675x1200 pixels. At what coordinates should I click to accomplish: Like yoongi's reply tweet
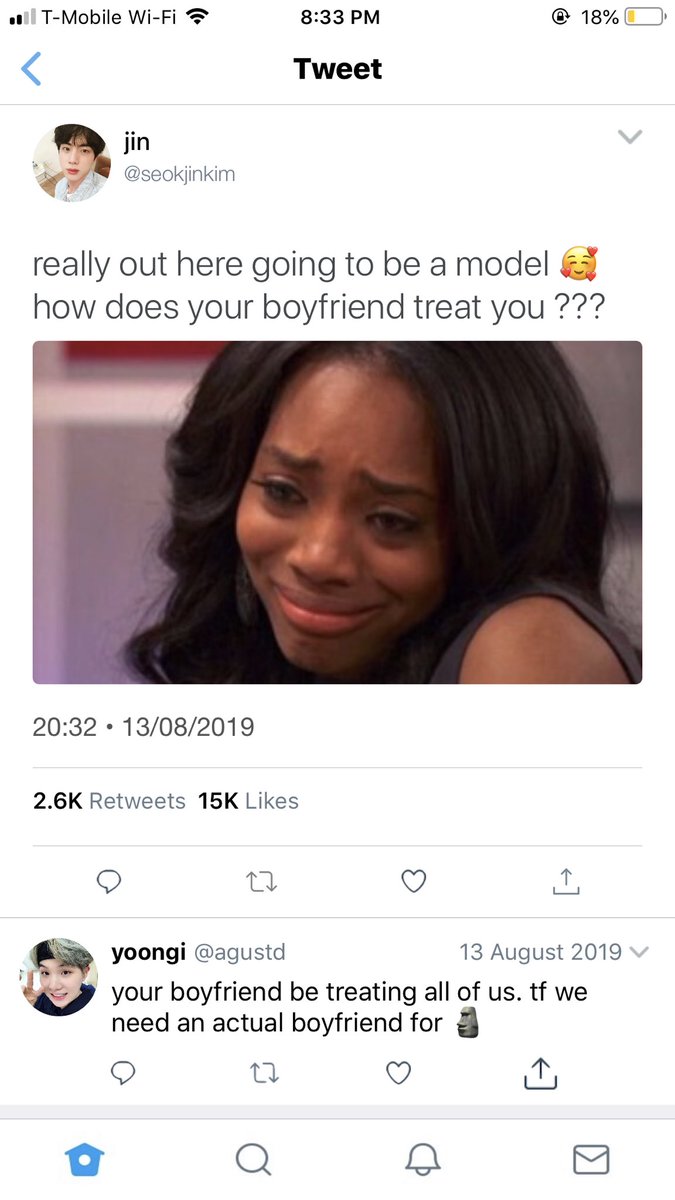[x=399, y=1073]
